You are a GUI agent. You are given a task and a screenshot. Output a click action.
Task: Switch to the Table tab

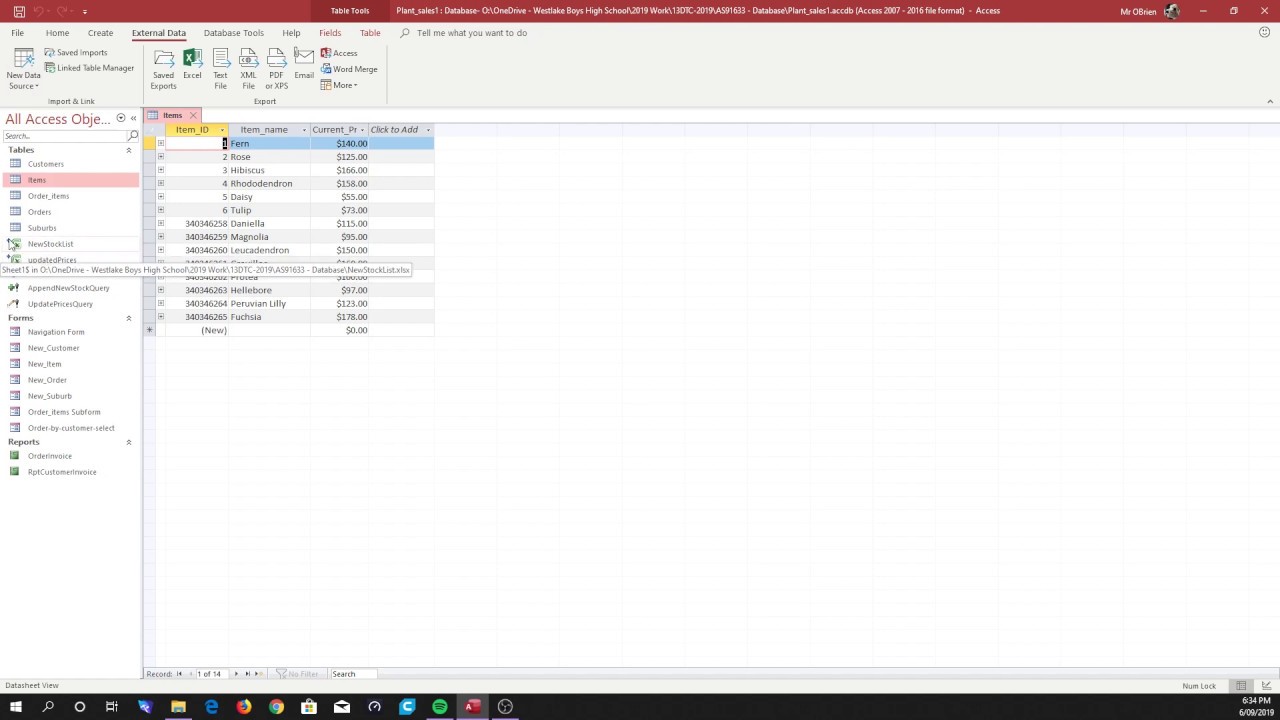click(x=370, y=33)
